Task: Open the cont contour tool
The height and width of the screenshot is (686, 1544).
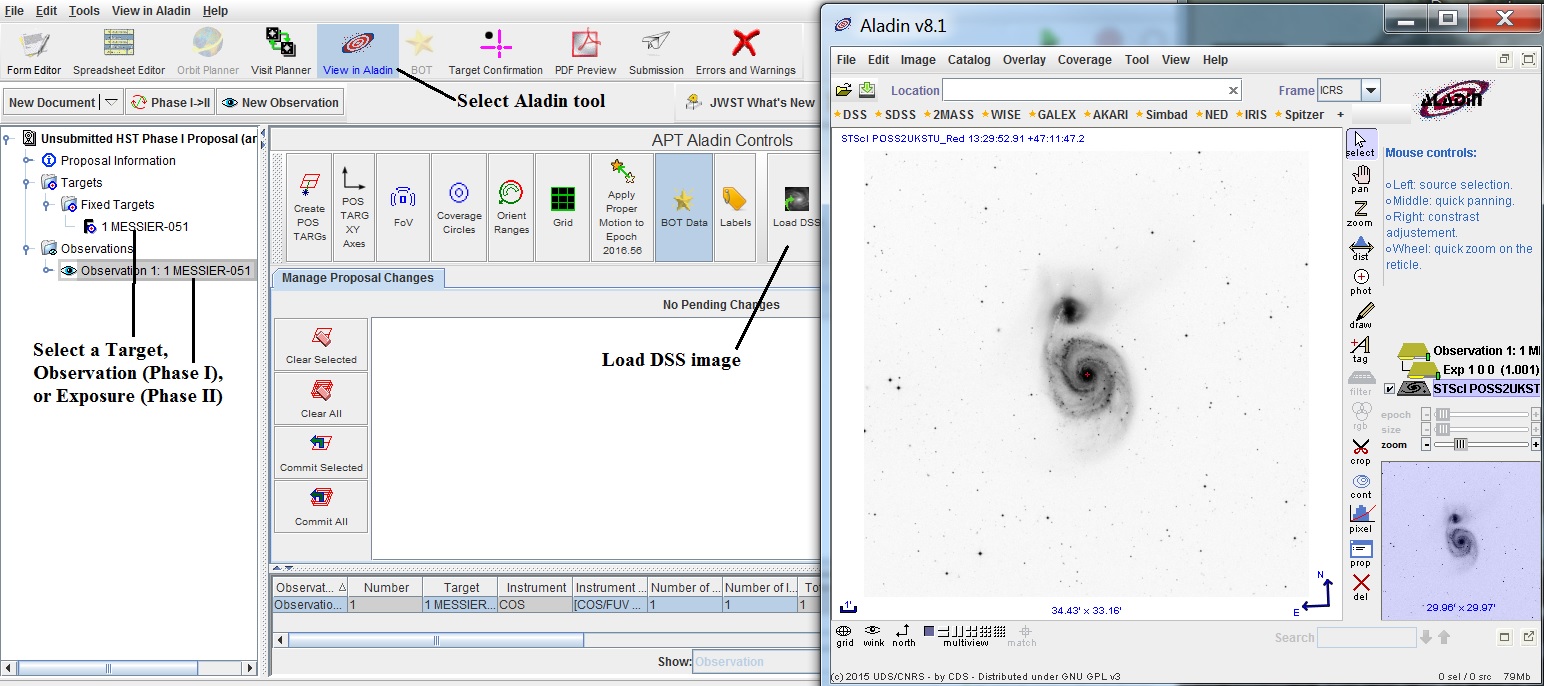Action: (1360, 487)
